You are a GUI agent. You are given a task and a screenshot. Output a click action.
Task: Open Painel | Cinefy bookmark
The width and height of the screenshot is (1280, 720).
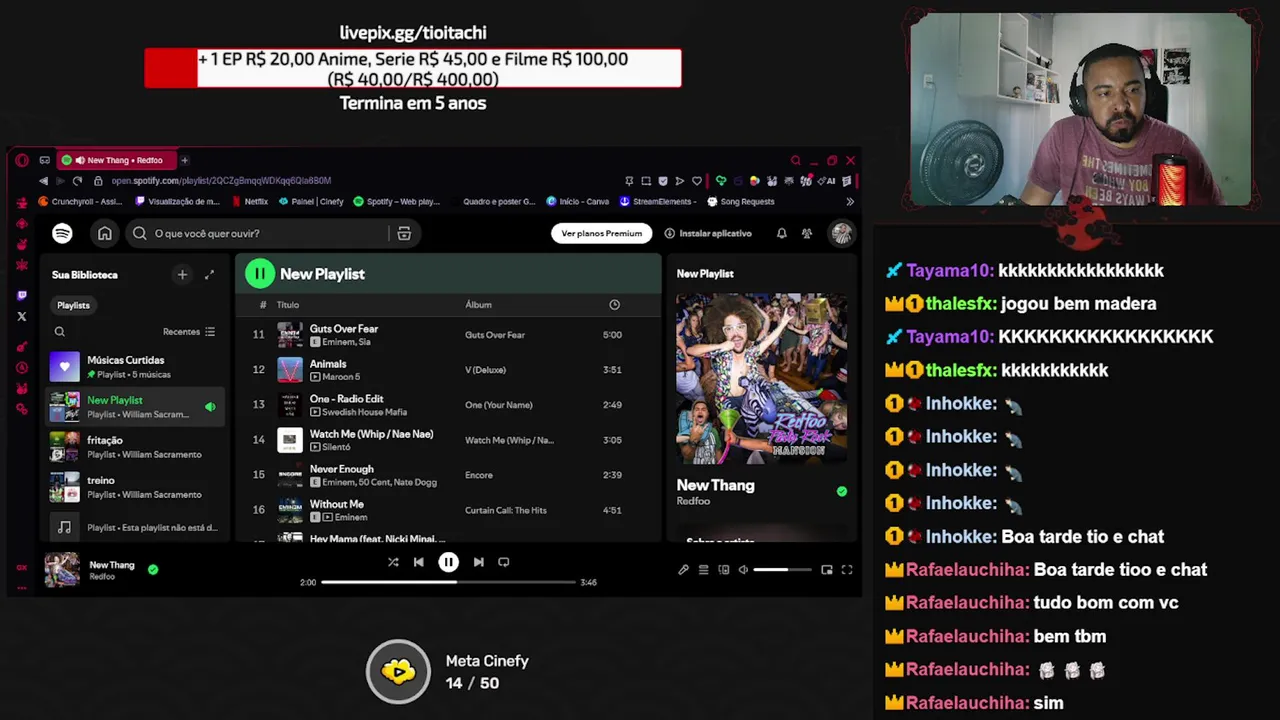[311, 201]
